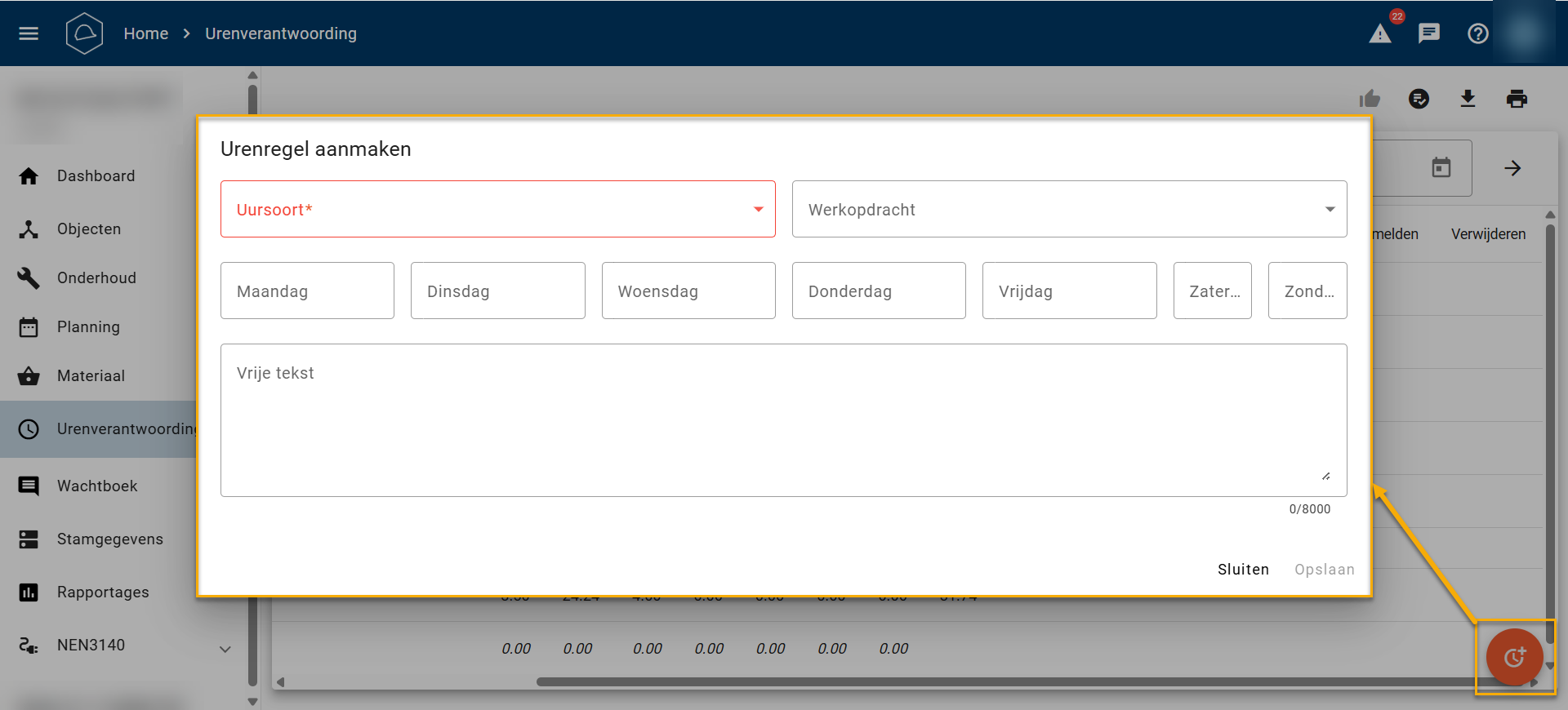Open Dashboard in the sidebar
This screenshot has height=710, width=1568.
(x=96, y=176)
